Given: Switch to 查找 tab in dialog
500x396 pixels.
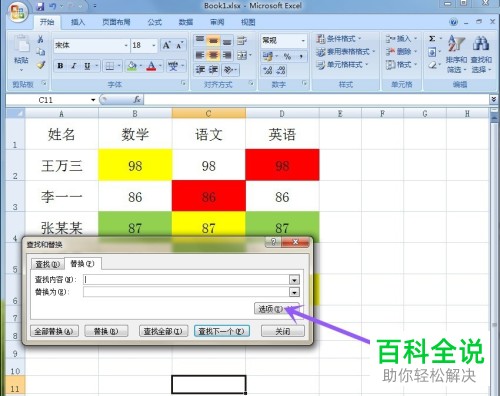Looking at the screenshot, I should [47, 264].
